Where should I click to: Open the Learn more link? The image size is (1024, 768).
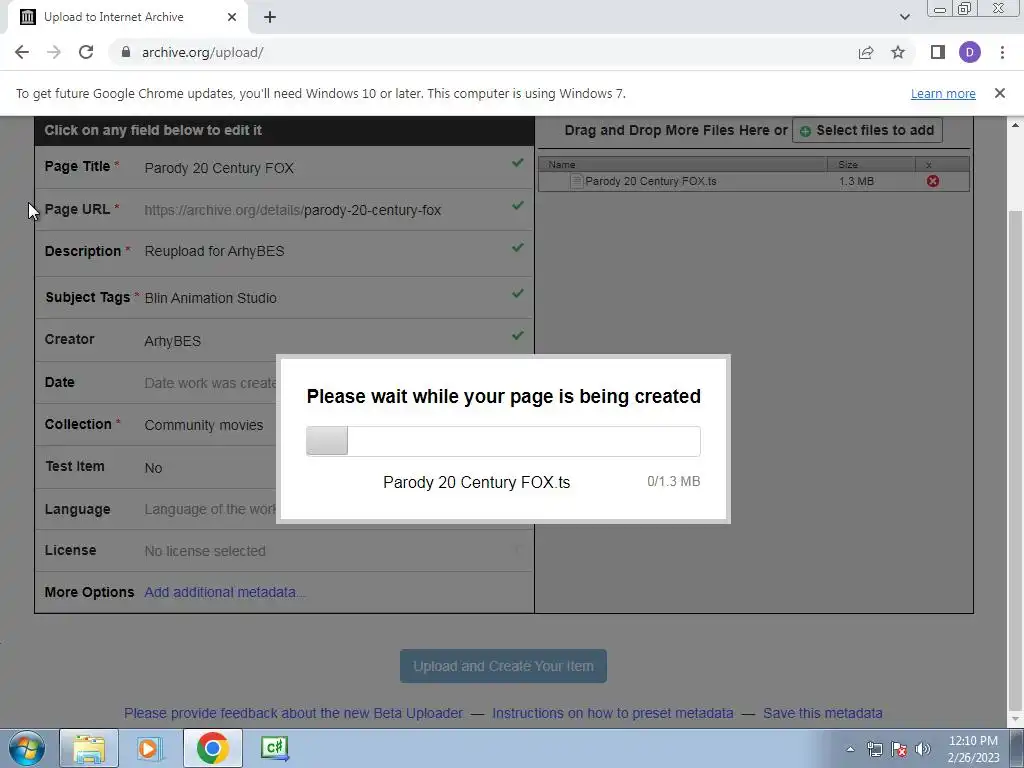pos(943,93)
